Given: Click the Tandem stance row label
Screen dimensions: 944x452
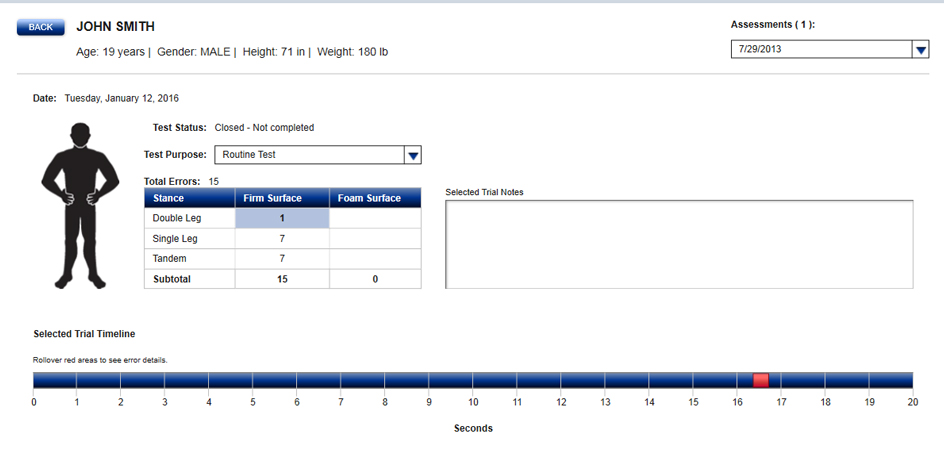Looking at the screenshot, I should (169, 259).
